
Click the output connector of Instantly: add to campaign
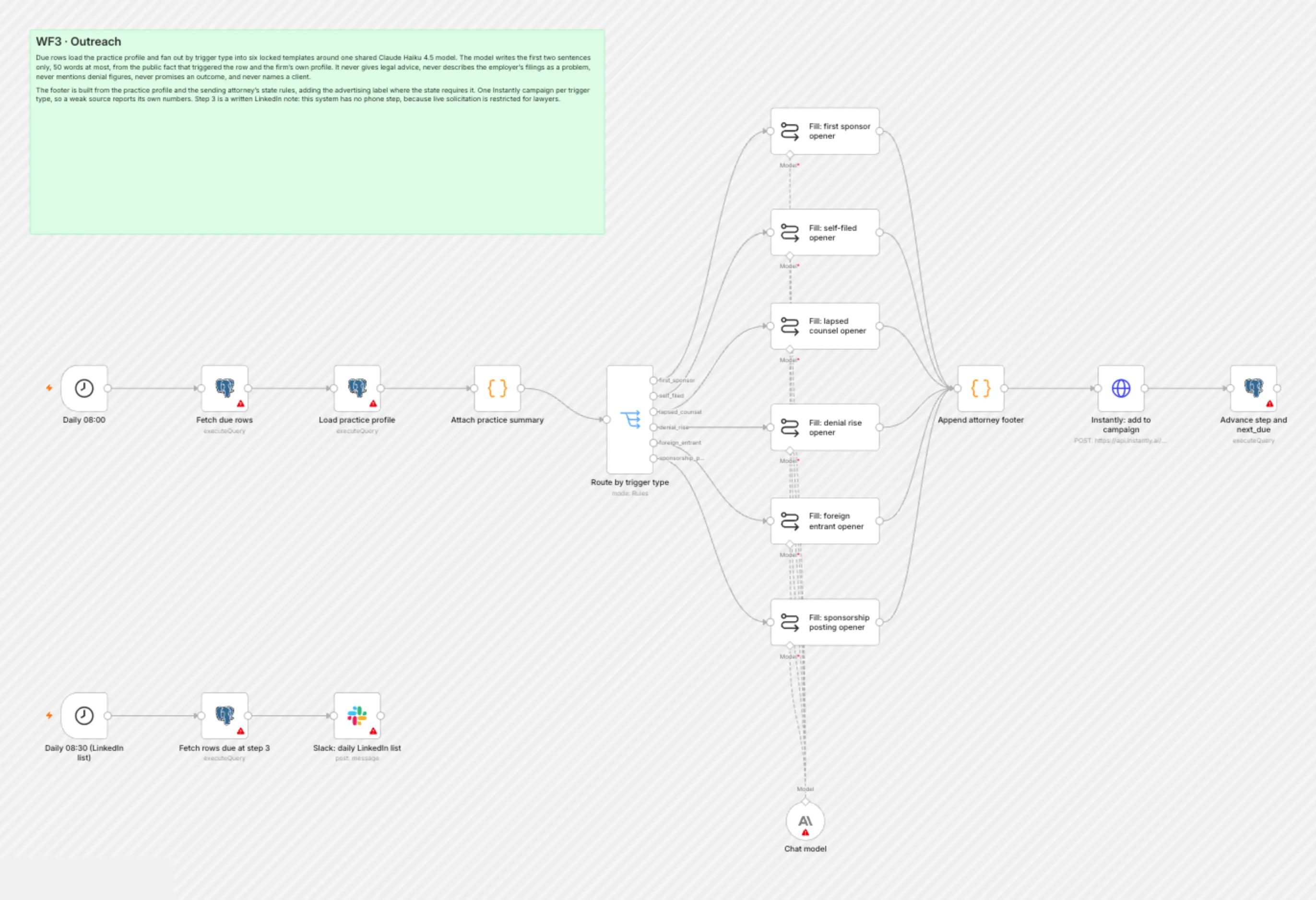pos(1144,388)
